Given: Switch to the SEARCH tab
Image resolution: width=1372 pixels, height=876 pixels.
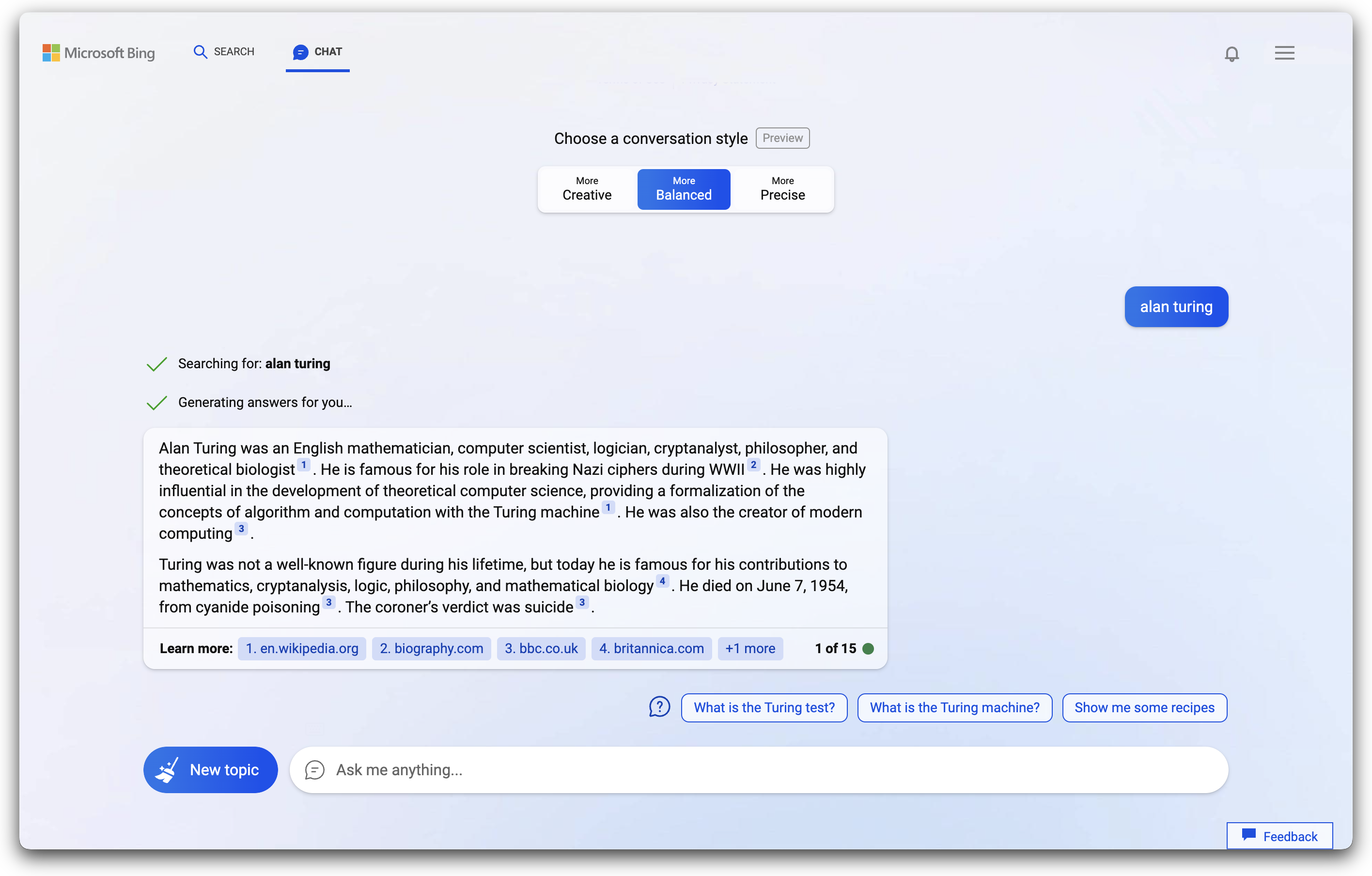Looking at the screenshot, I should [x=234, y=52].
